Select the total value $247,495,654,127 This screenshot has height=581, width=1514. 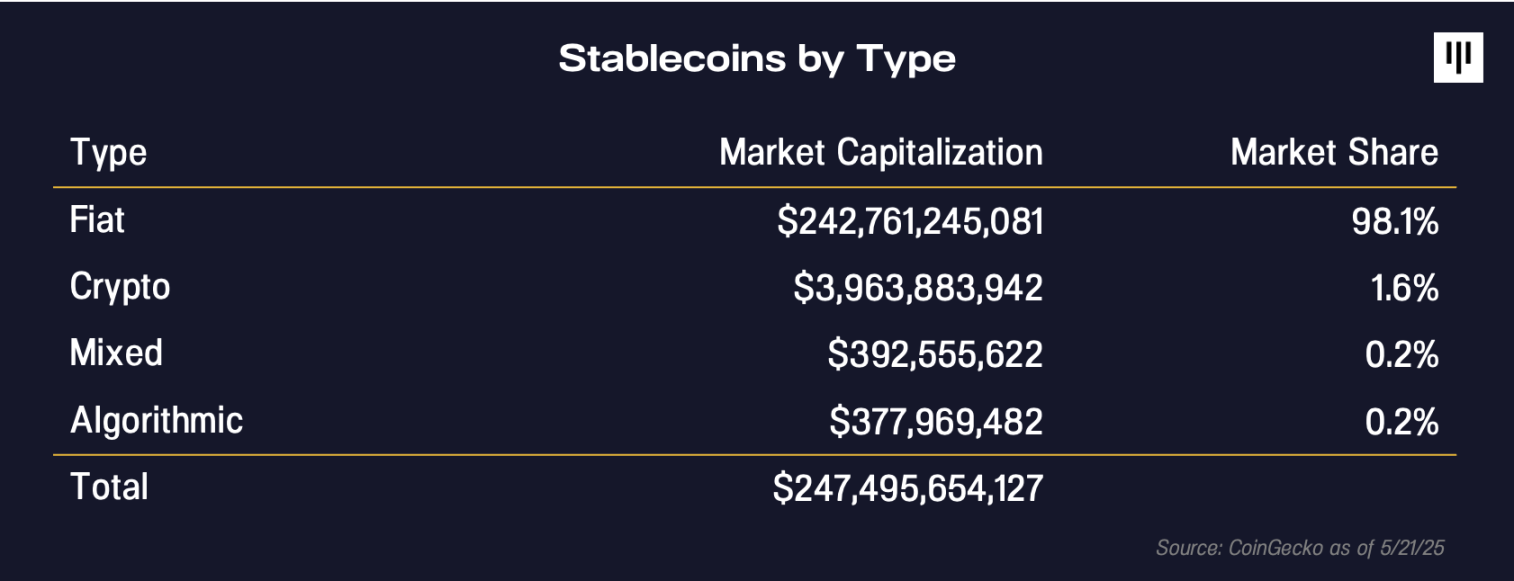908,489
